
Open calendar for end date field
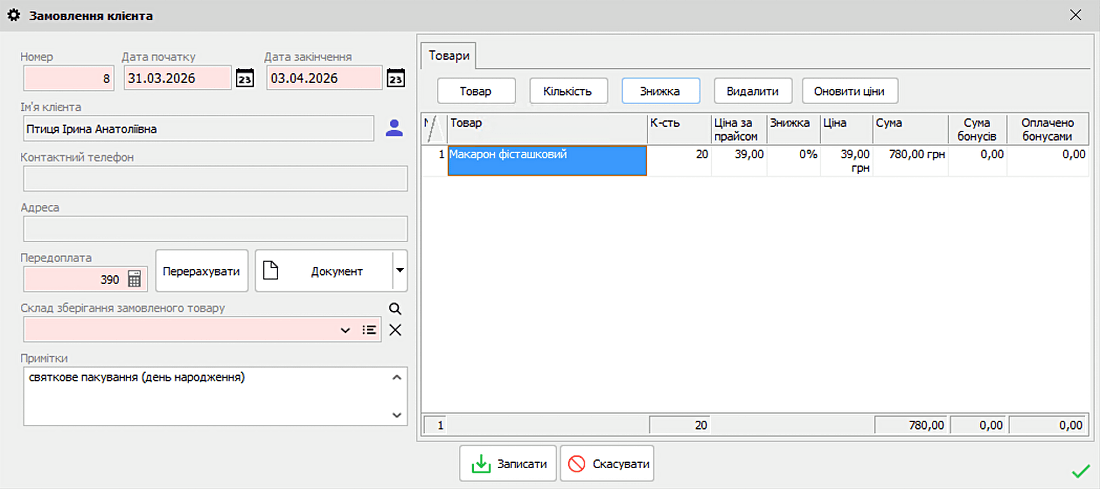coord(396,78)
